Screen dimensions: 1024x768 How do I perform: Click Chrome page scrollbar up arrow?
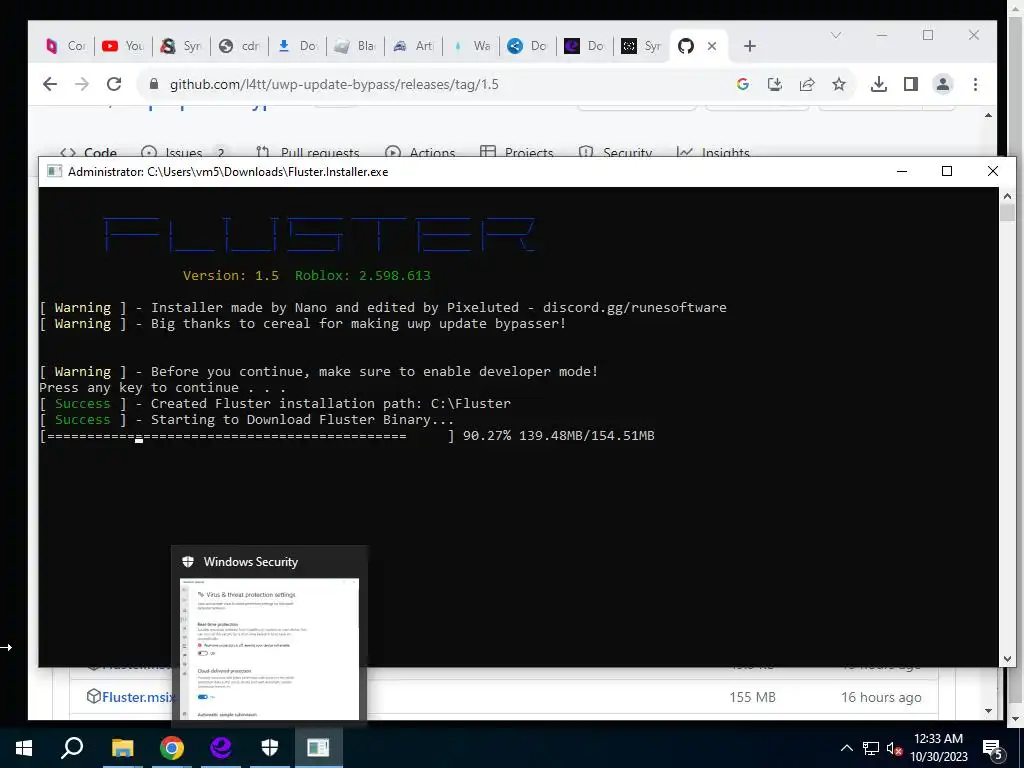click(988, 115)
